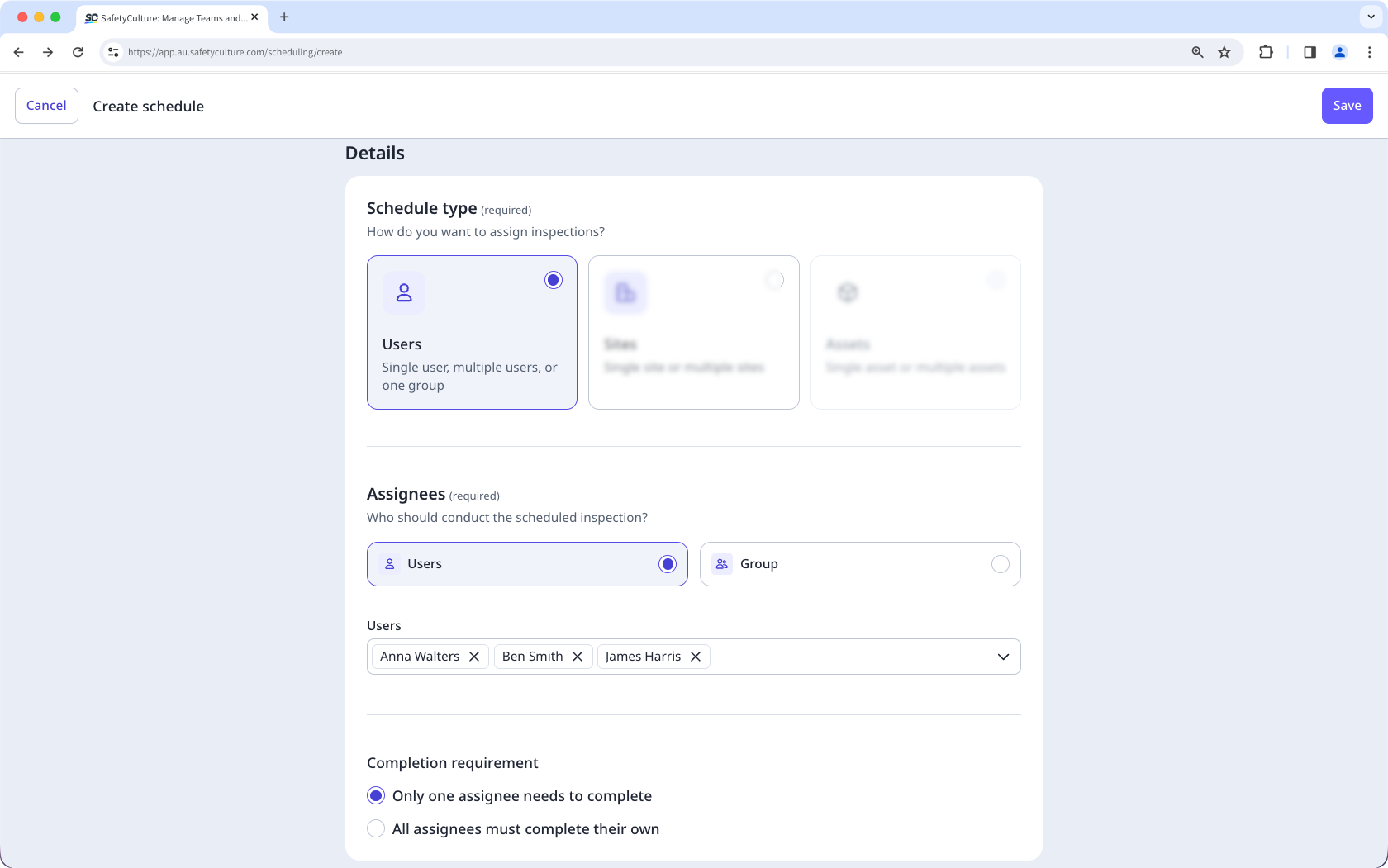Select the Sites schedule type radio

click(x=775, y=280)
